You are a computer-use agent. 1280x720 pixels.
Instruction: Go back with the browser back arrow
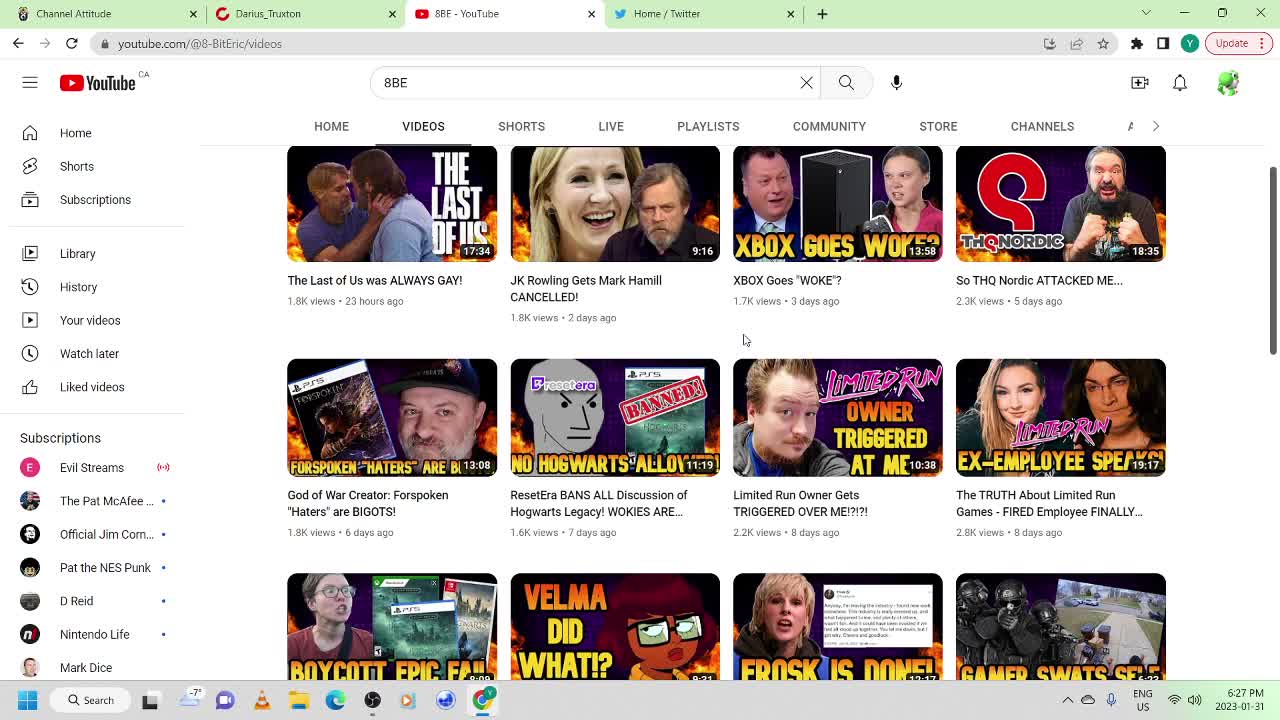[18, 44]
